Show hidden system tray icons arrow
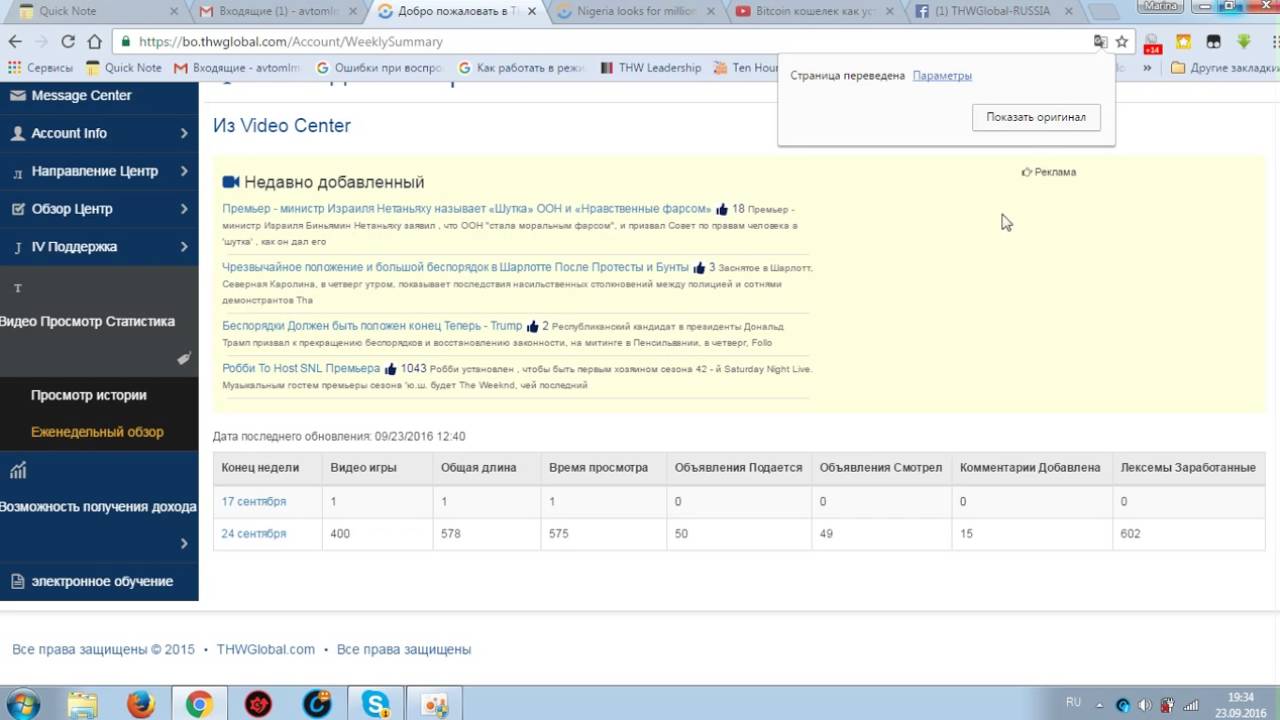This screenshot has height=720, width=1280. coord(1101,705)
